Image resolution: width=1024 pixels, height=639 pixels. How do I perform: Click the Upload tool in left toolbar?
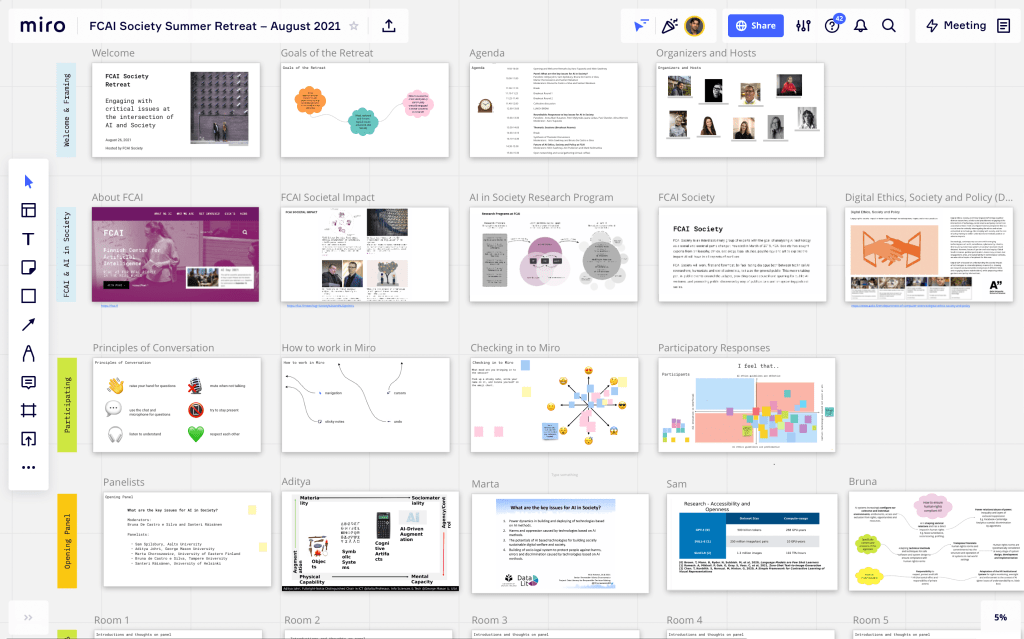[x=28, y=439]
